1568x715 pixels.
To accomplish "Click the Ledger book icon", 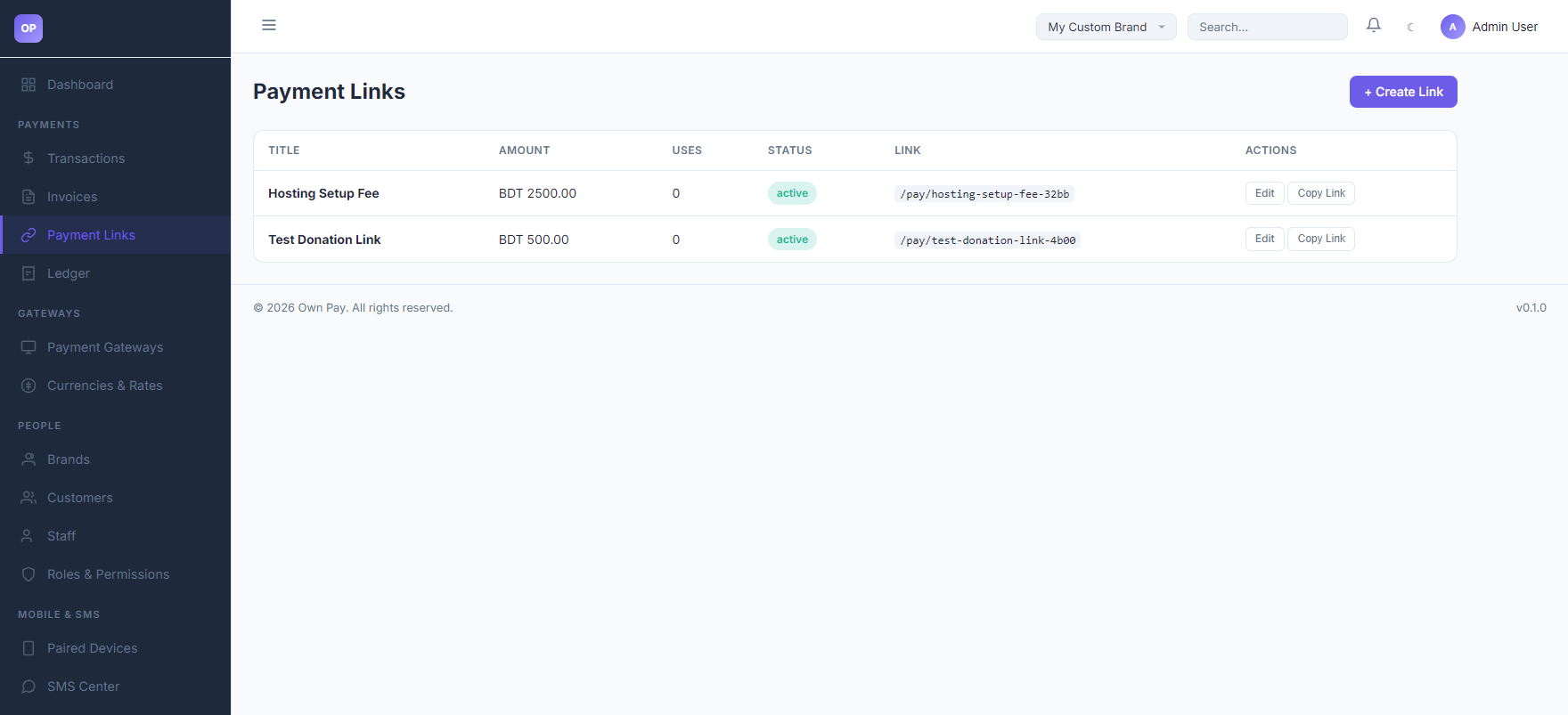I will click(x=29, y=273).
